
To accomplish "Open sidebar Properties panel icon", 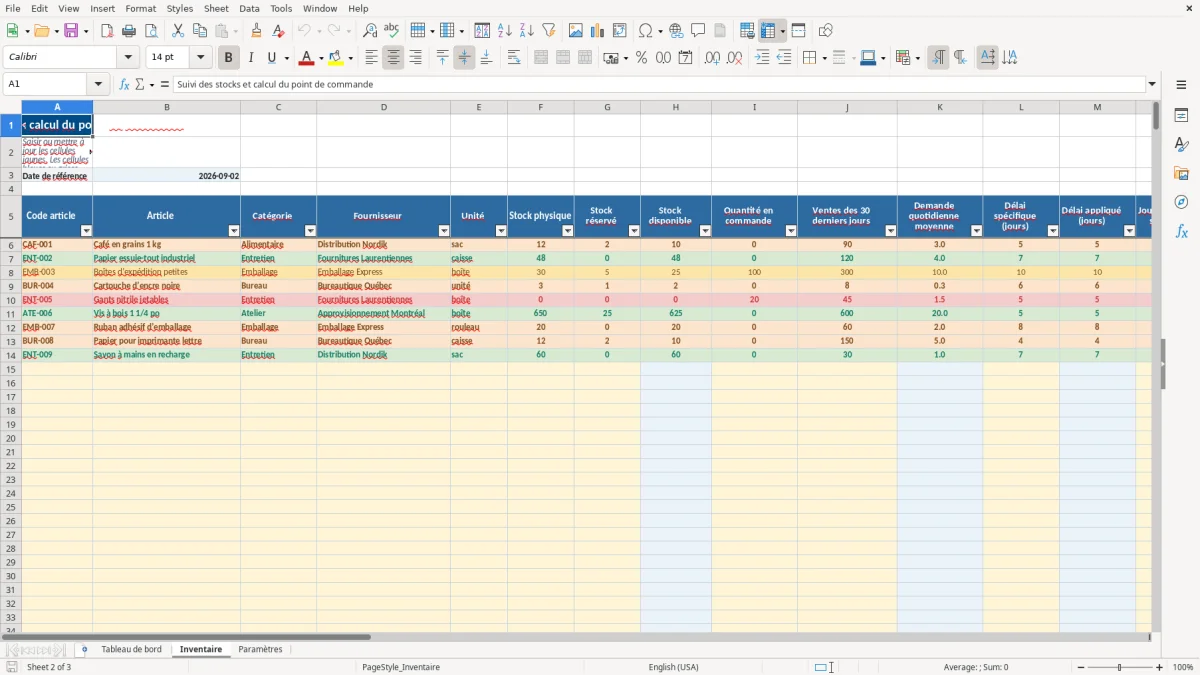I will 1182,116.
